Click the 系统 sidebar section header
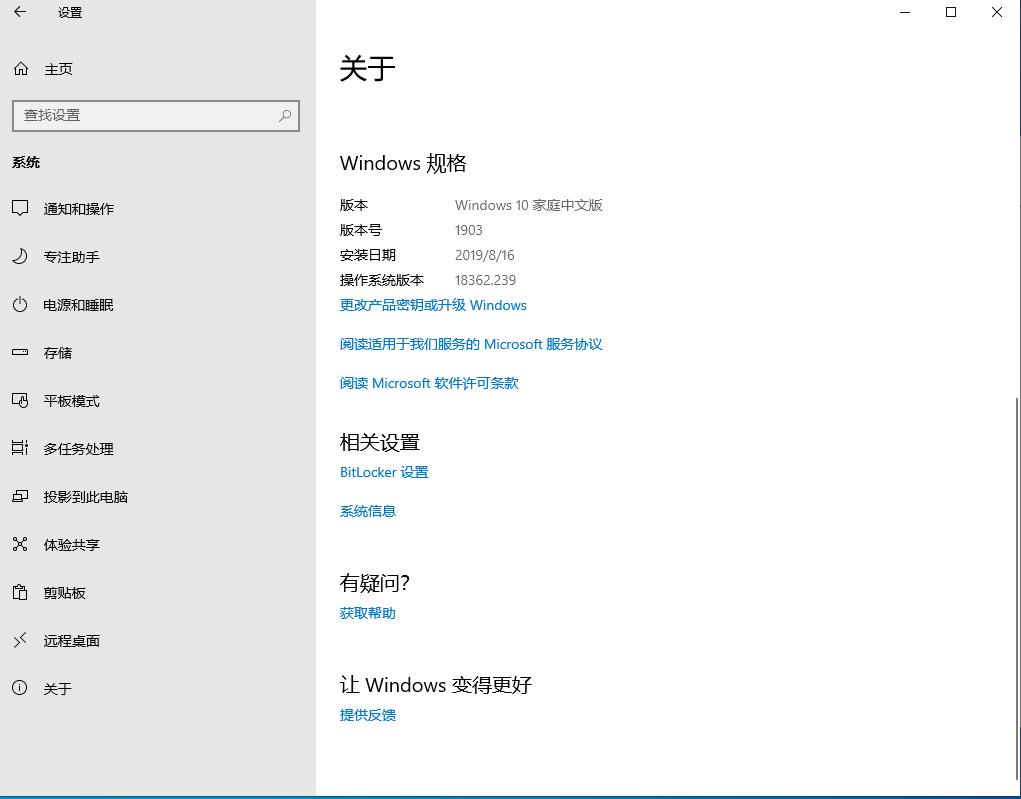This screenshot has width=1021, height=799. (x=26, y=163)
